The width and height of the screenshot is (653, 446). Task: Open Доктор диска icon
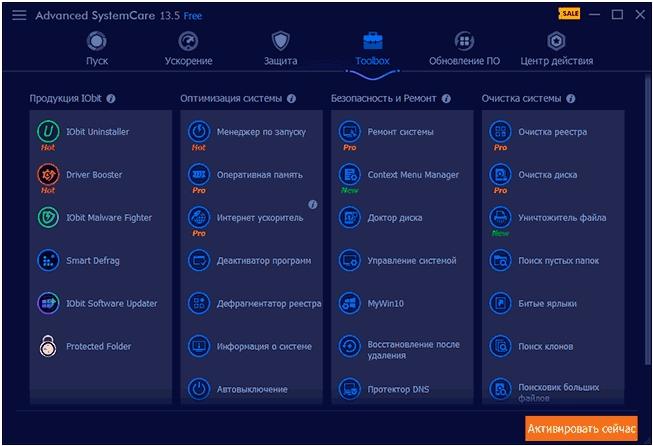(350, 217)
